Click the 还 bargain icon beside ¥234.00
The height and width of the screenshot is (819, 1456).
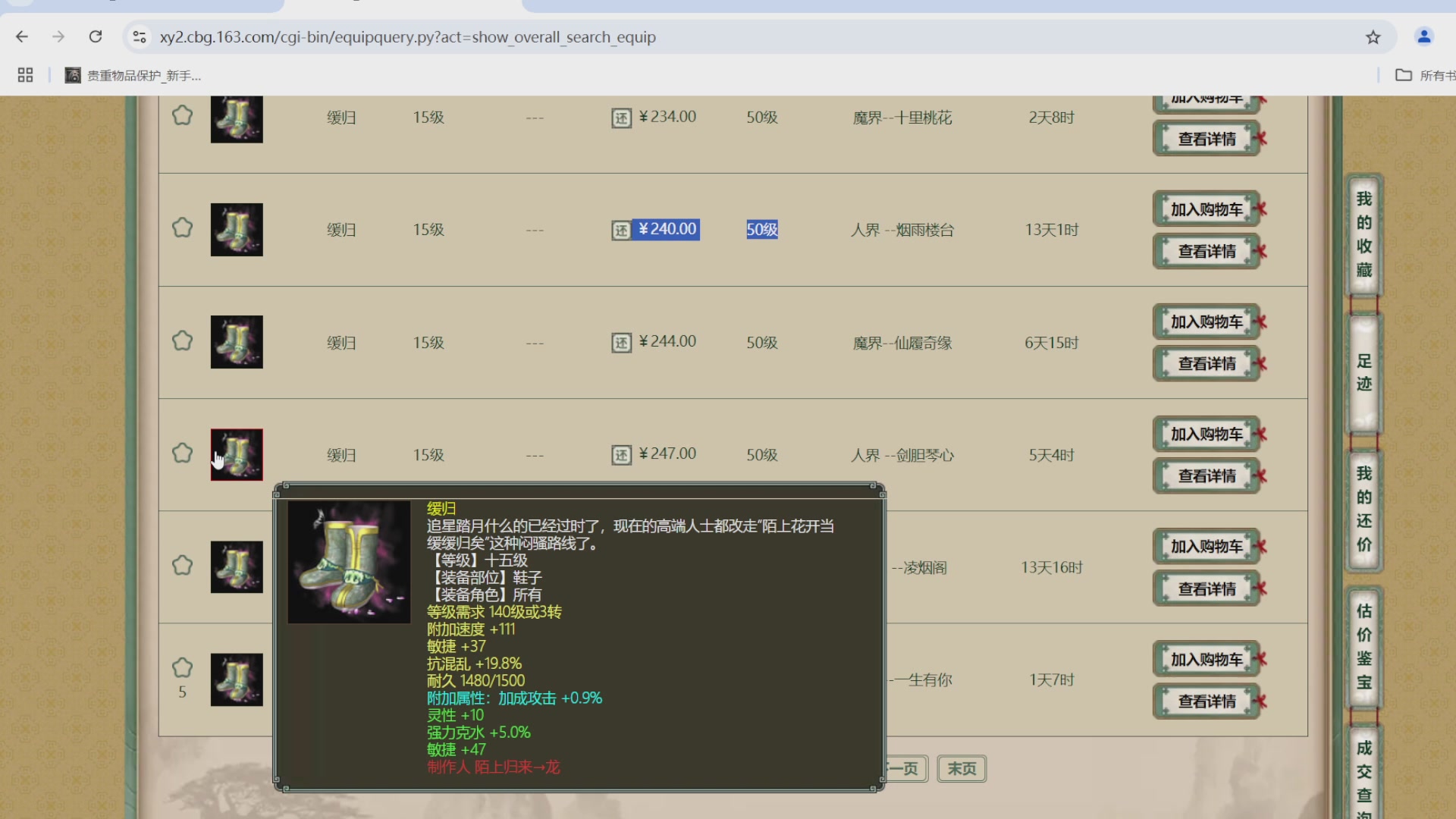[621, 118]
